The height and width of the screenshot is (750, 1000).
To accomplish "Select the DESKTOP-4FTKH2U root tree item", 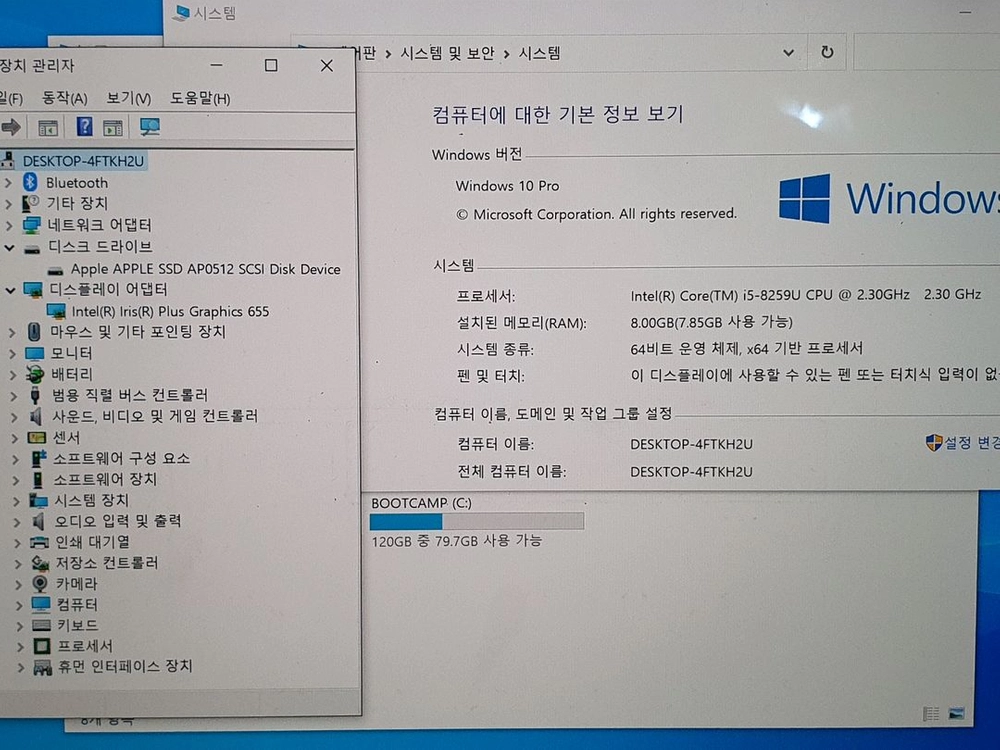I will pos(84,161).
